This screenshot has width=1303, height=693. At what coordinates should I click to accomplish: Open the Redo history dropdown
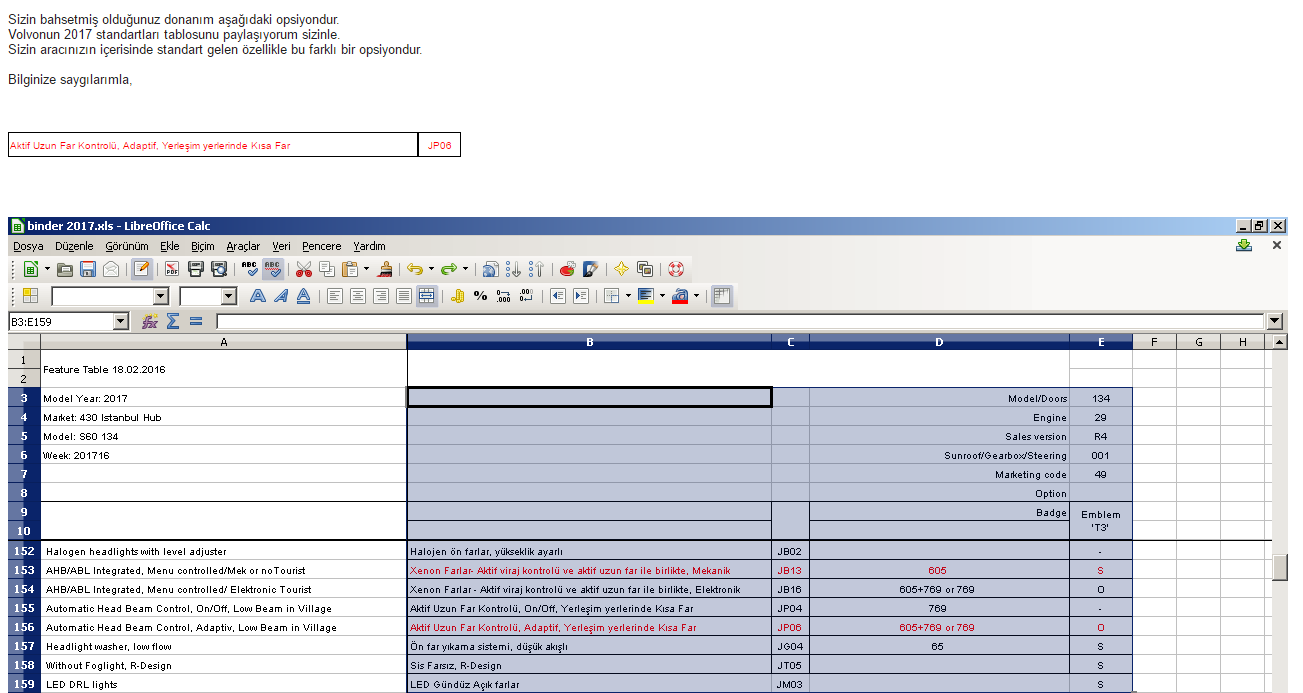click(465, 269)
